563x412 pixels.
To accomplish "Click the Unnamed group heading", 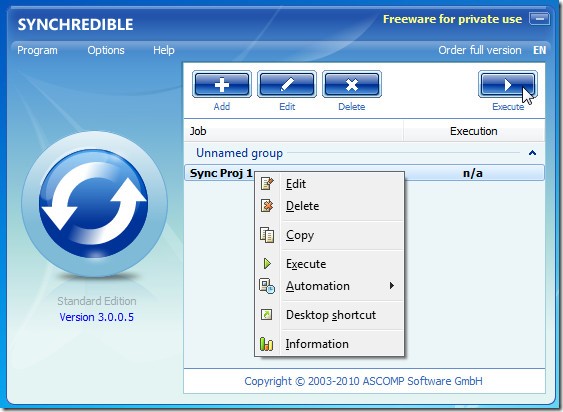I will 239,153.
